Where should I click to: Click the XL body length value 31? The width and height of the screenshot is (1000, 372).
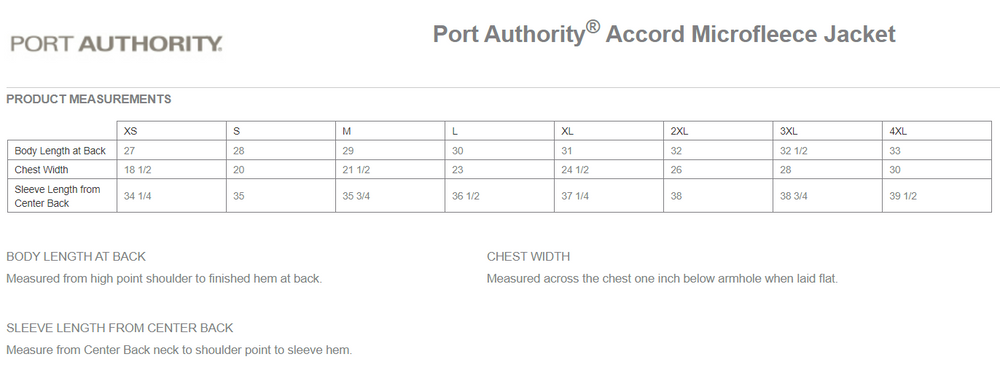pos(609,151)
